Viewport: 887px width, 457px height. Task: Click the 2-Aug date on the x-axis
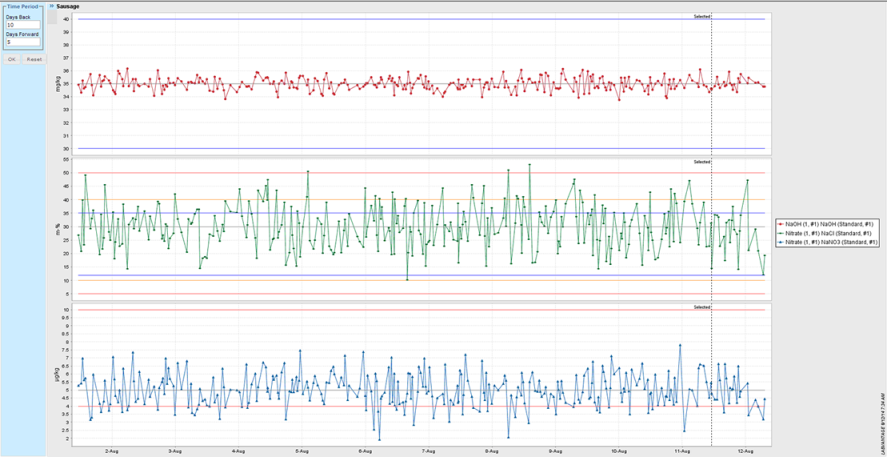point(111,451)
